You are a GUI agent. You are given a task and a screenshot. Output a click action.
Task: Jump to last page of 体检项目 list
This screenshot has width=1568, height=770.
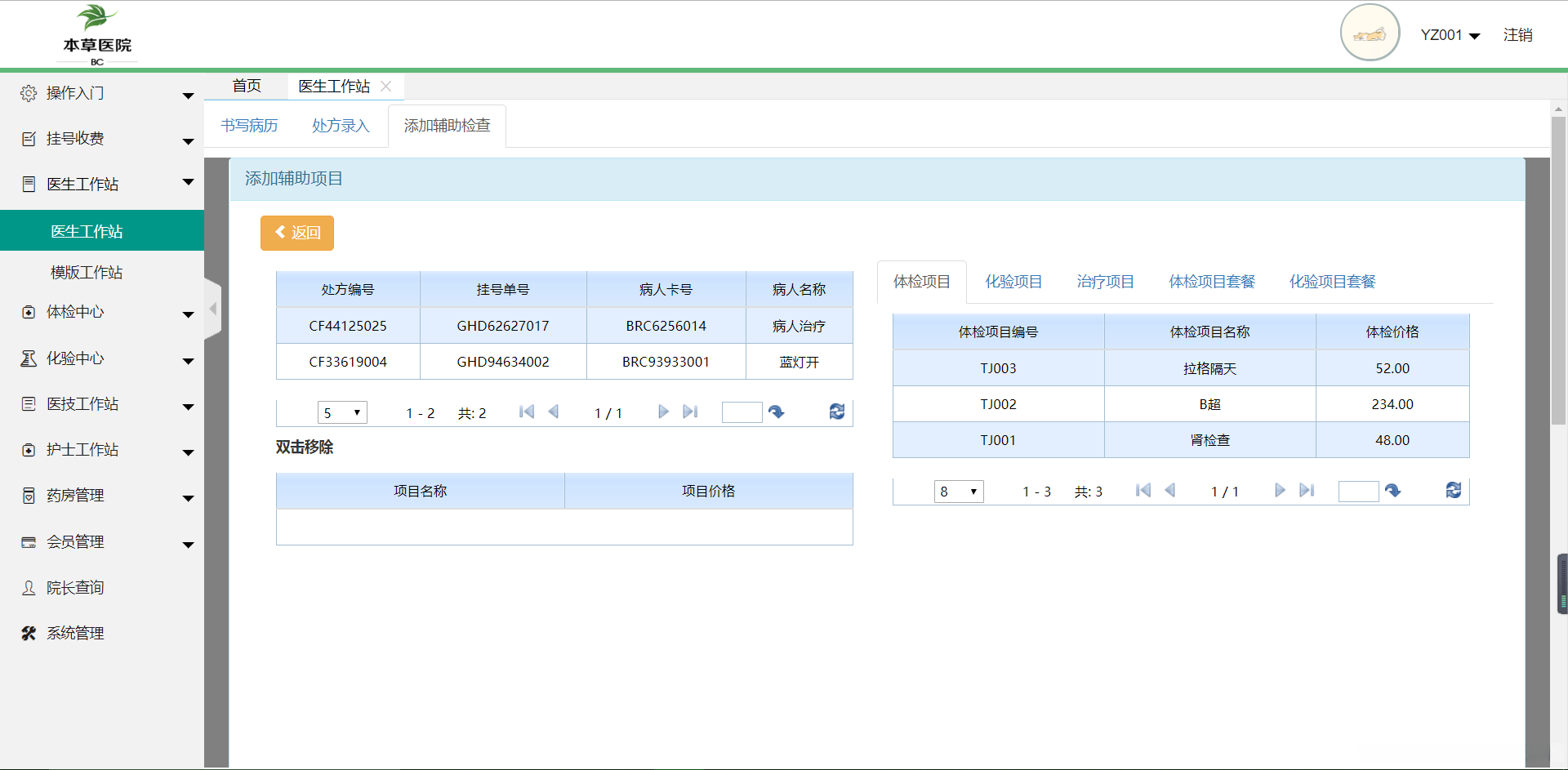[1307, 491]
